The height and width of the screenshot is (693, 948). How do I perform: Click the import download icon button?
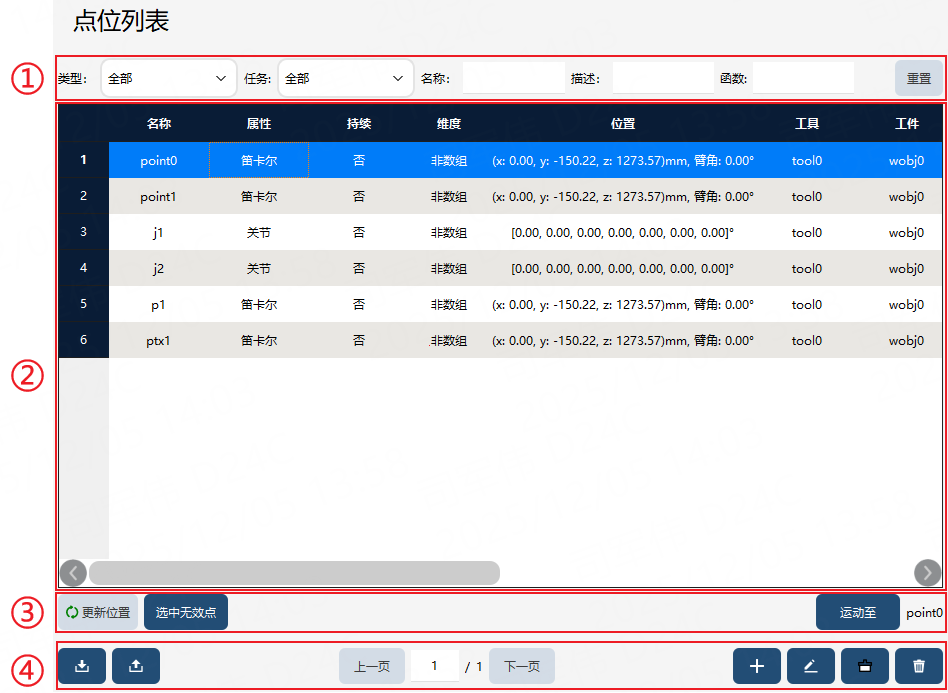pyautogui.click(x=82, y=666)
